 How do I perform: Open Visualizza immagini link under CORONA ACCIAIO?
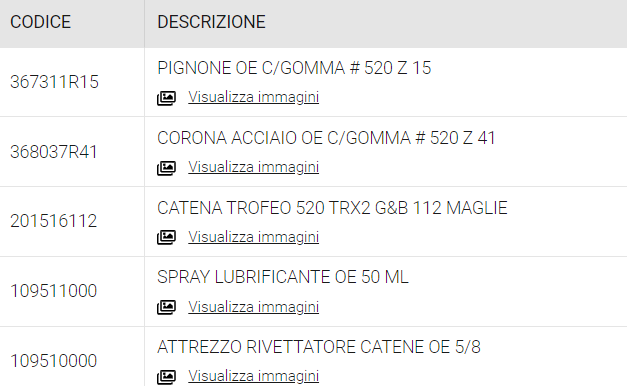254,167
